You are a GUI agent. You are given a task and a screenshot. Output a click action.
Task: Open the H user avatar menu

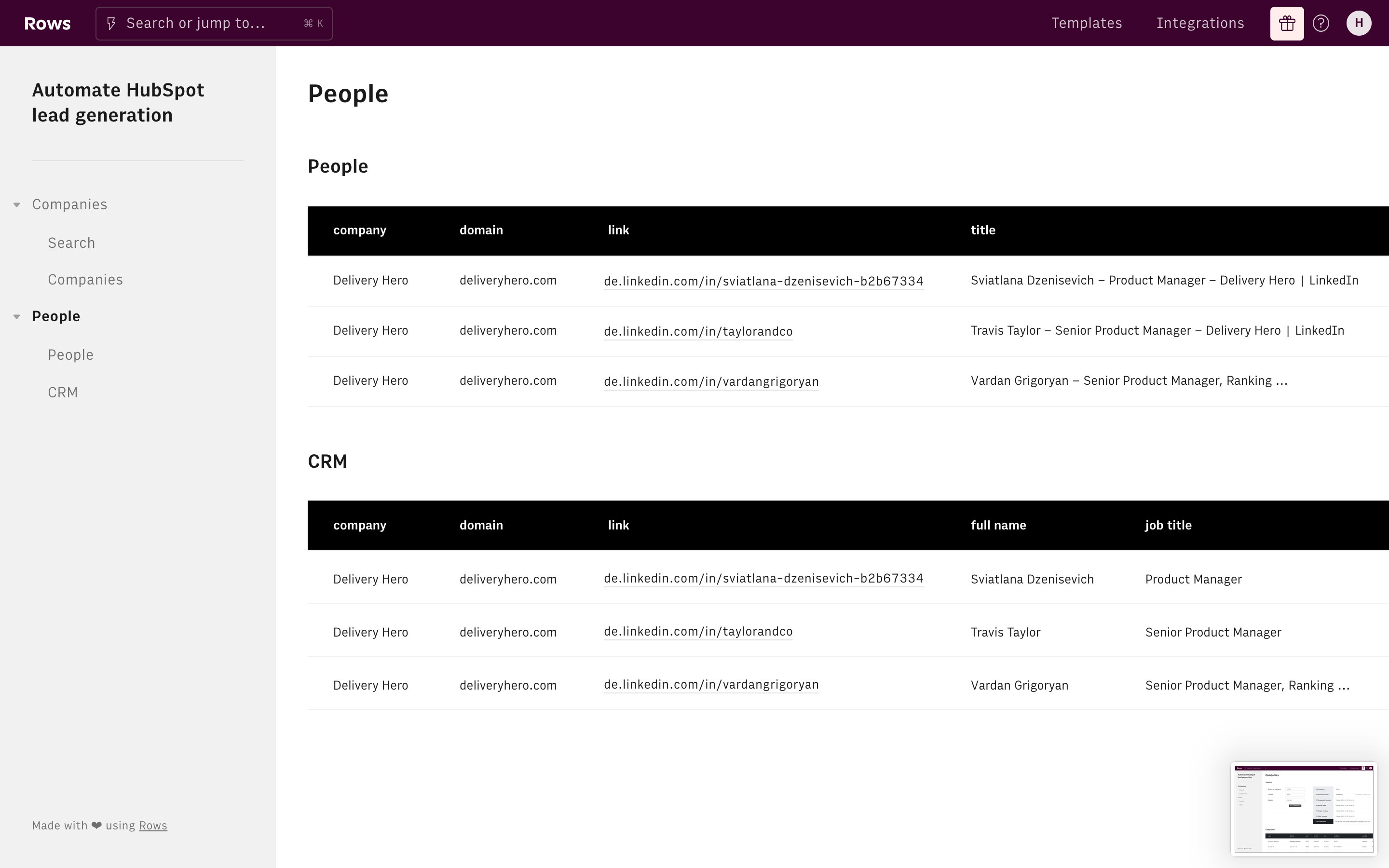[x=1359, y=24]
